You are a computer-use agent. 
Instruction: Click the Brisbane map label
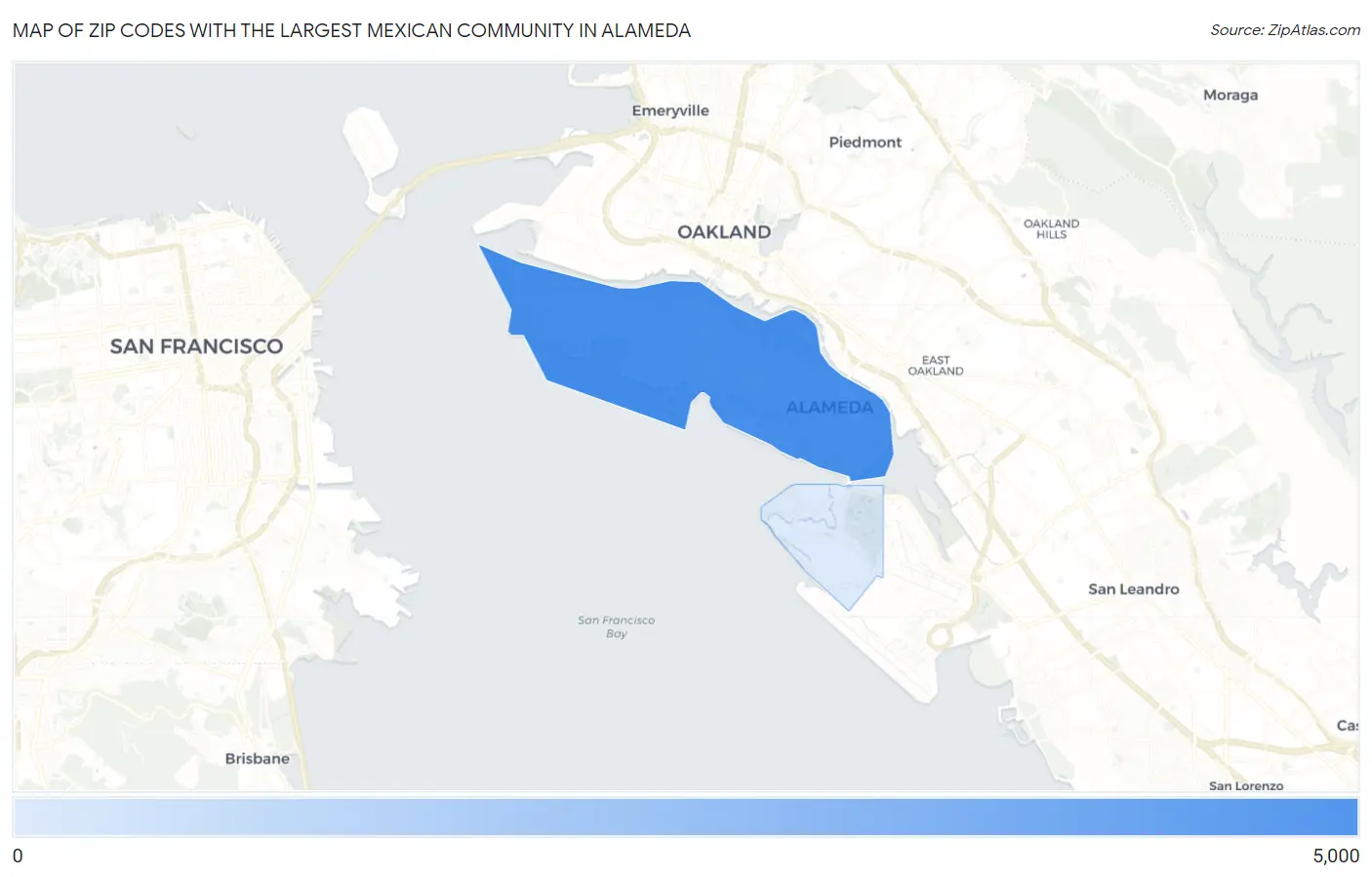pyautogui.click(x=258, y=759)
